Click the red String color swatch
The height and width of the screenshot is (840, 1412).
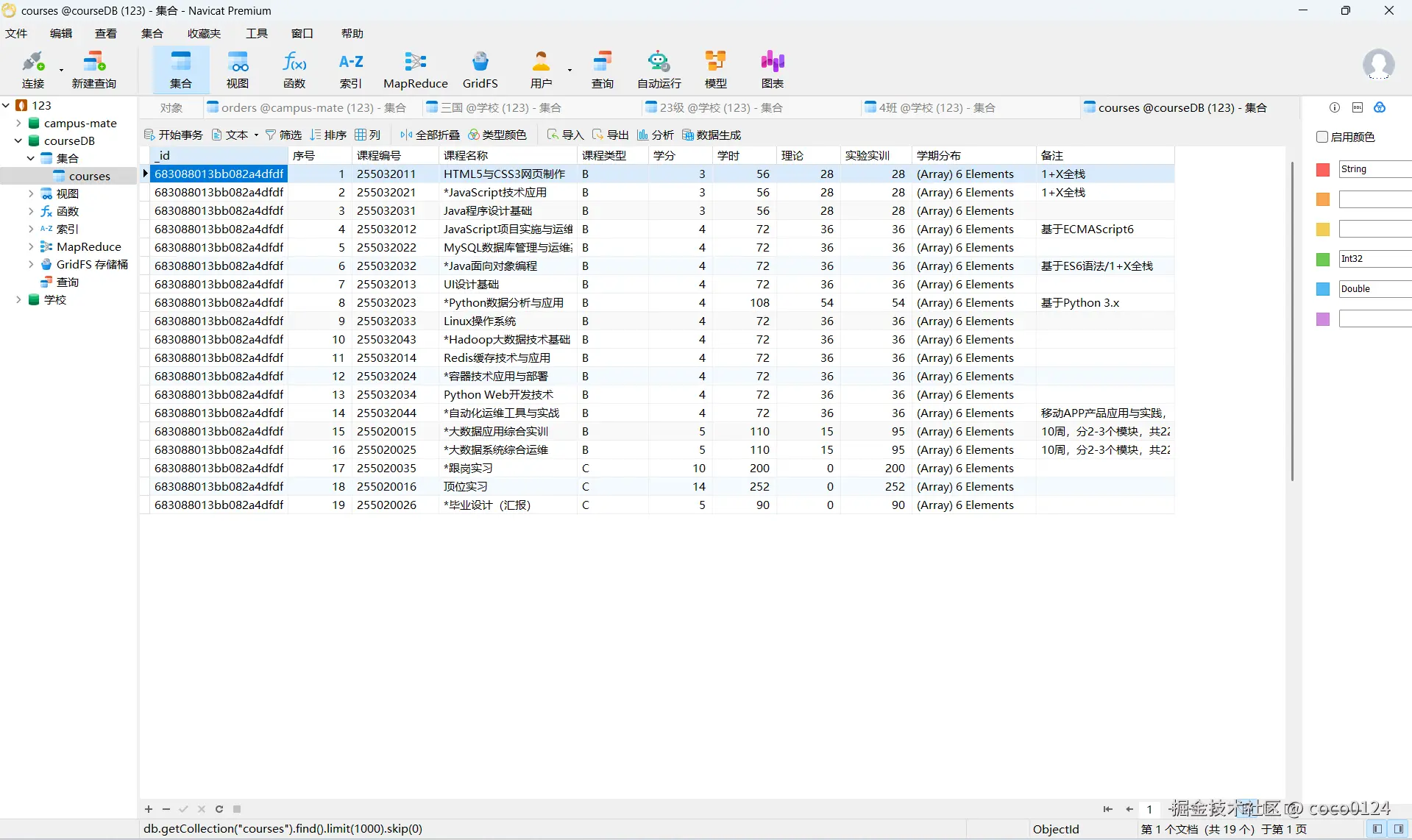tap(1323, 170)
